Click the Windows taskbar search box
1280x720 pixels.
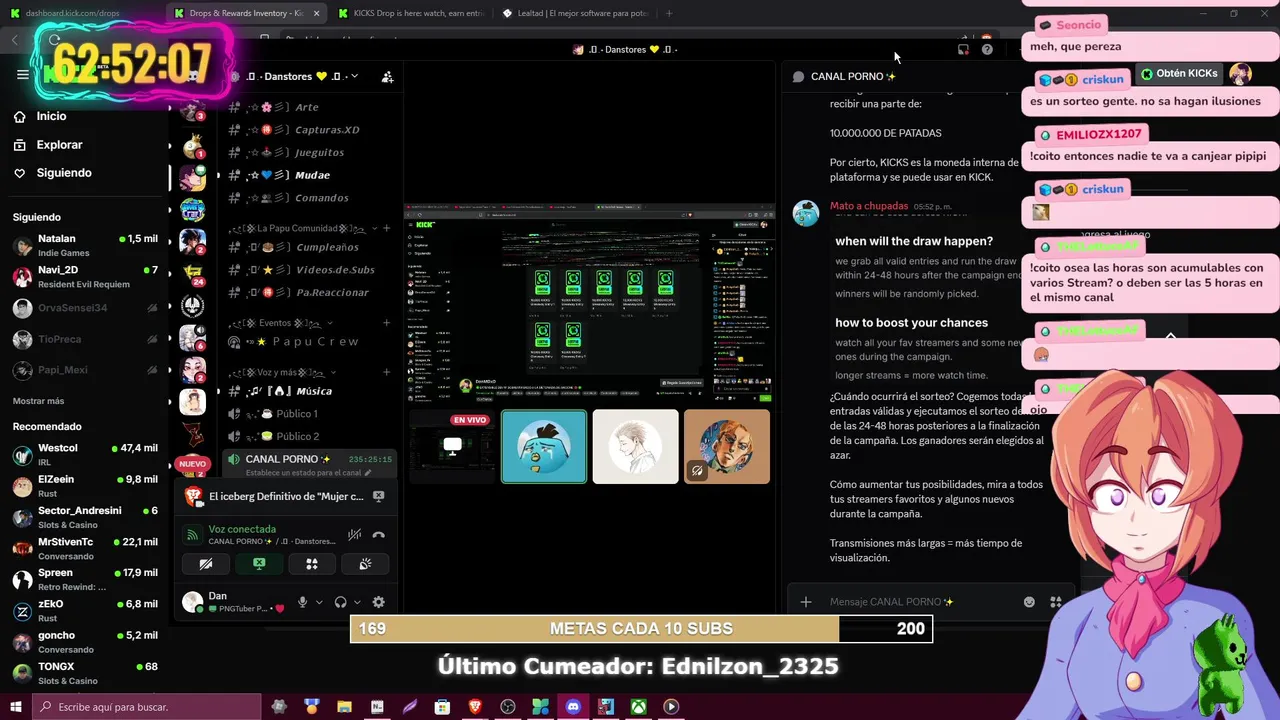tap(148, 706)
